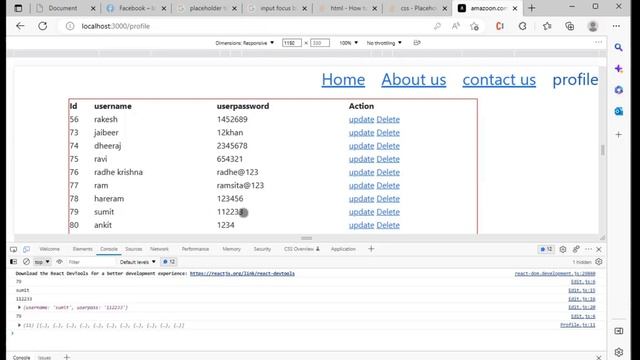This screenshot has height=360, width=640.
Task: Add this page to favorites star icon
Action: pyautogui.click(x=474, y=26)
